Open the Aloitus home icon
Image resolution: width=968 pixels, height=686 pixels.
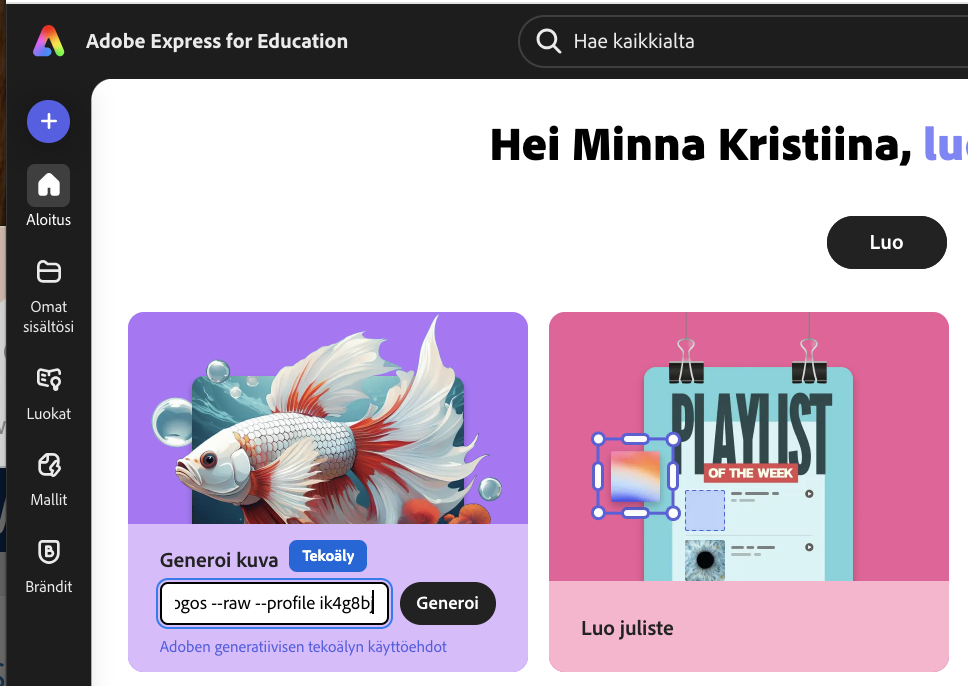[x=49, y=185]
